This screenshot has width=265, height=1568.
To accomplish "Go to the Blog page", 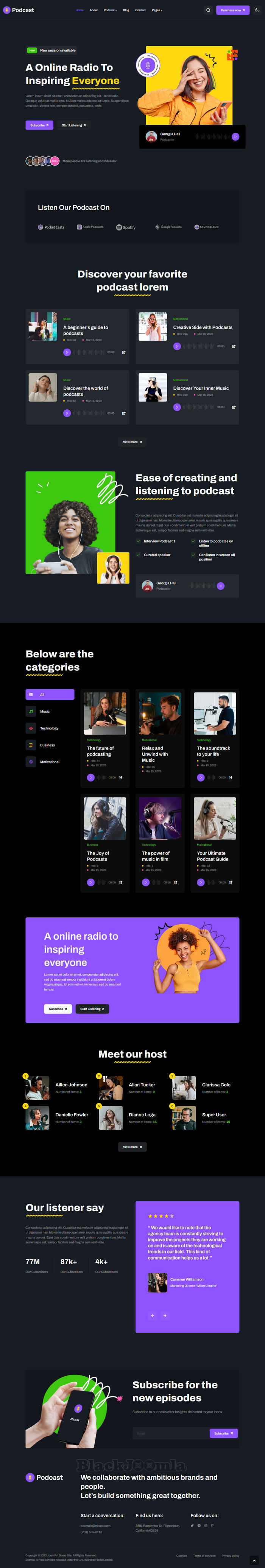I will click(x=126, y=10).
